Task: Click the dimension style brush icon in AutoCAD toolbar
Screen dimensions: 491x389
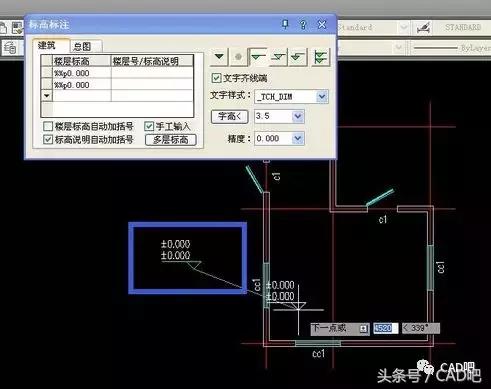Action: pos(424,28)
